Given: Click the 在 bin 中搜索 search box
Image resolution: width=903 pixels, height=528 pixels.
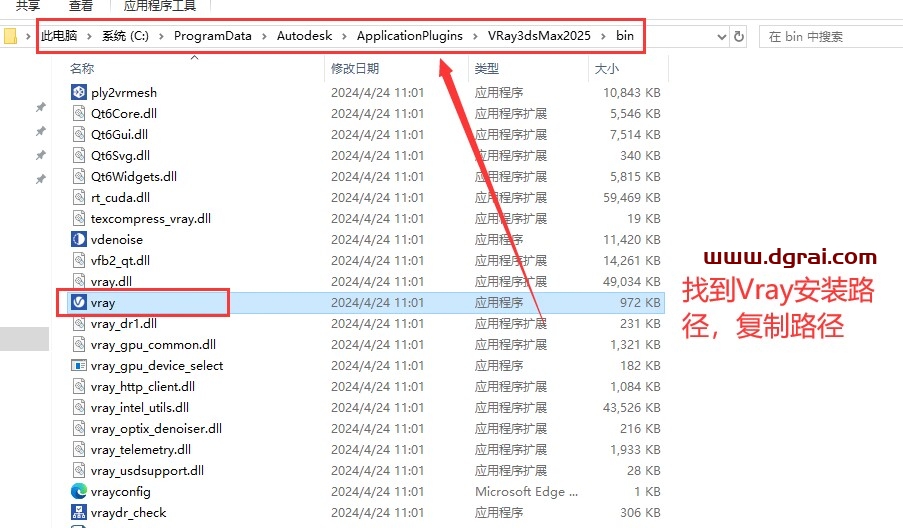Looking at the screenshot, I should pyautogui.click(x=831, y=37).
